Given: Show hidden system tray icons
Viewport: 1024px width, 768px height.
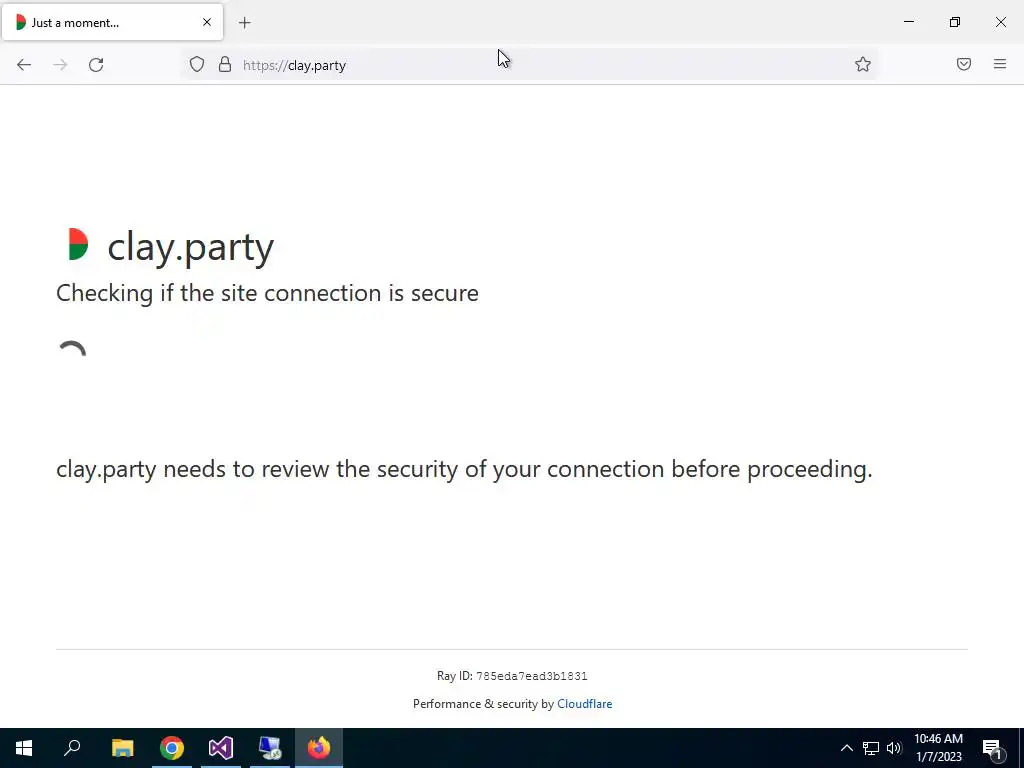Looking at the screenshot, I should coord(846,748).
